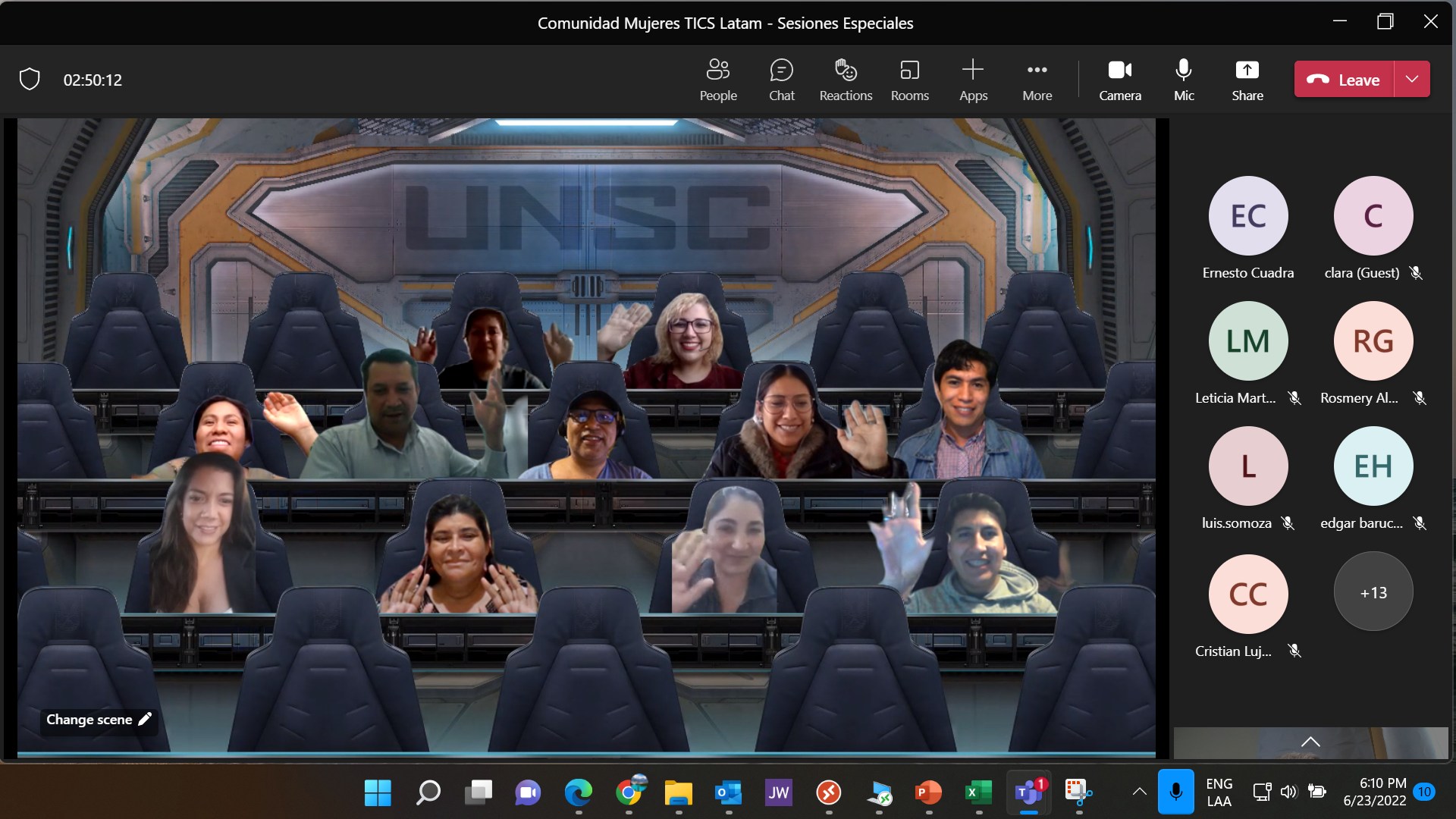Viewport: 1456px width, 819px height.
Task: Open More options menu
Action: pyautogui.click(x=1037, y=80)
